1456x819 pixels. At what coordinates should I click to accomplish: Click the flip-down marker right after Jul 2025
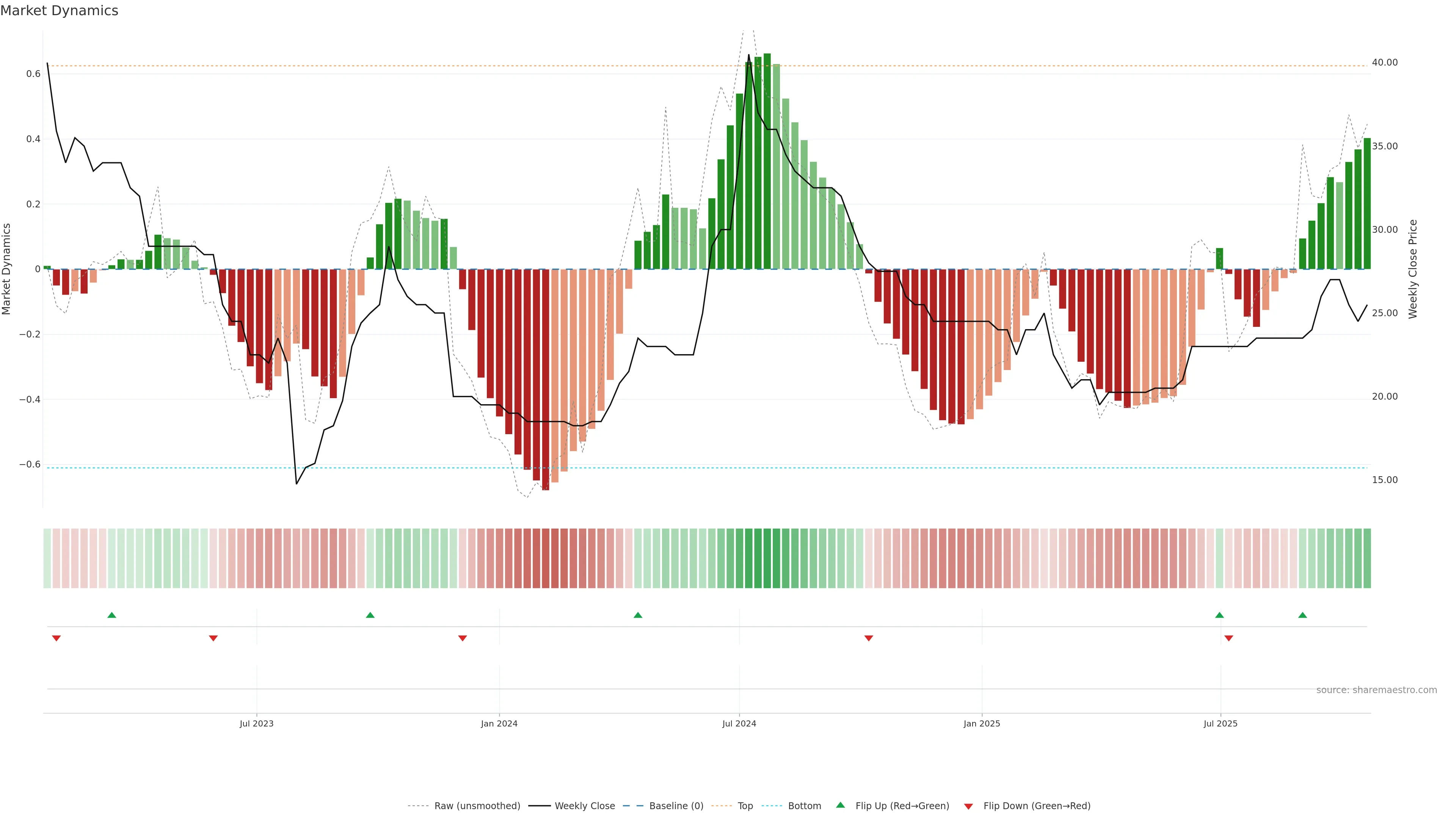(1229, 638)
